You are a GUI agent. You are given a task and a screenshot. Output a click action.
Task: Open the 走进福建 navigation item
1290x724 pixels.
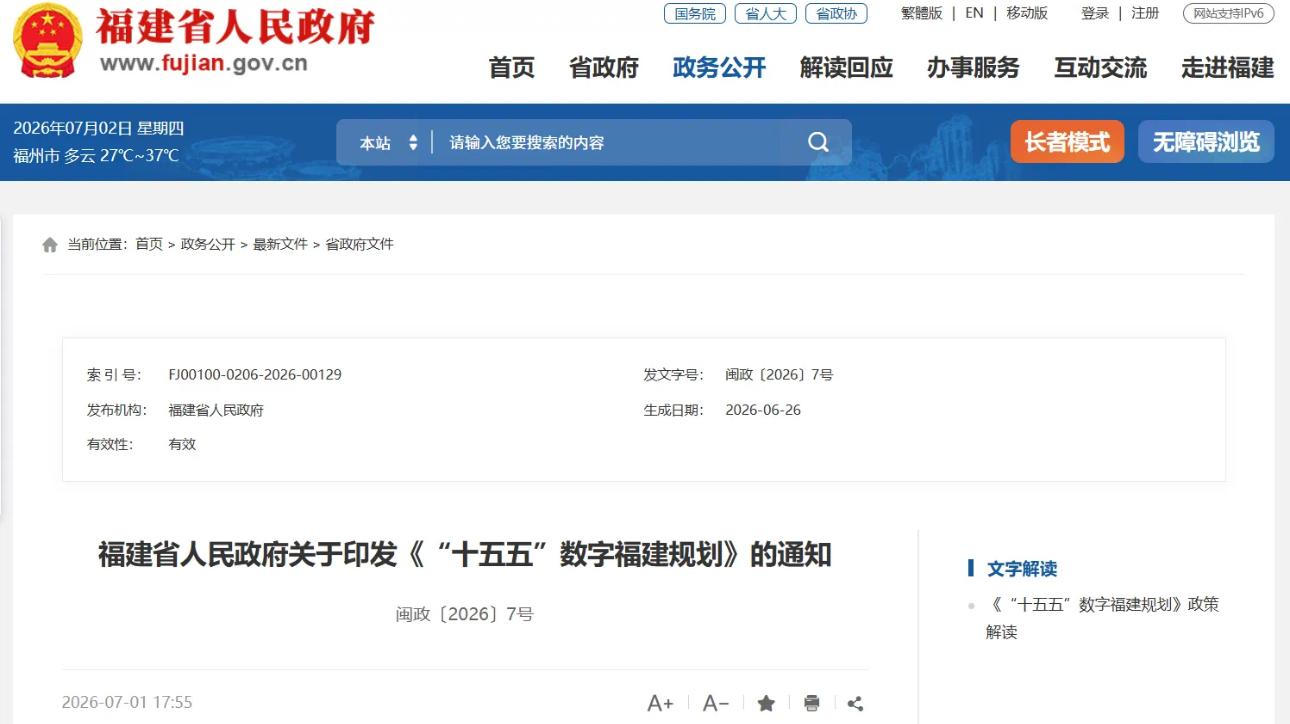point(1228,68)
